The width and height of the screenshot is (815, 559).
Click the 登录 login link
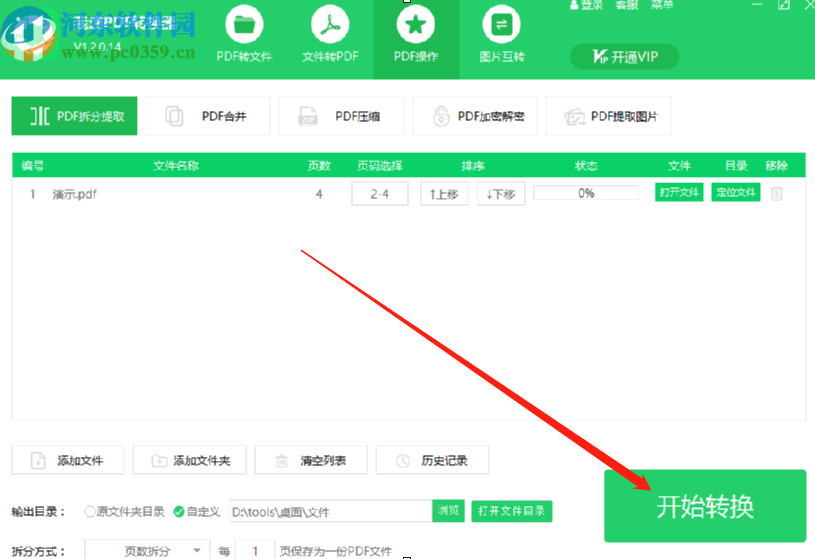(586, 5)
